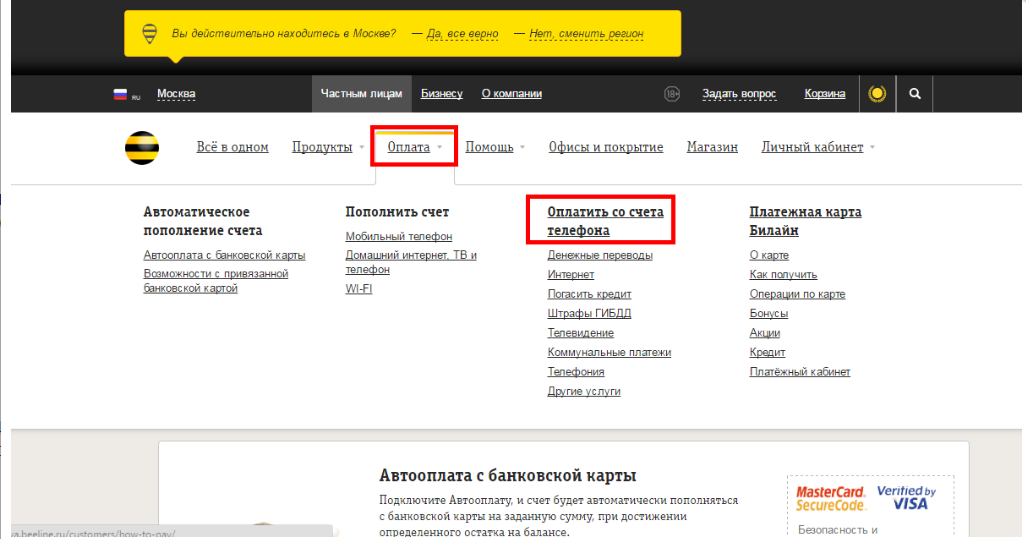Open Платежная карта Билайн heading

tap(805, 221)
